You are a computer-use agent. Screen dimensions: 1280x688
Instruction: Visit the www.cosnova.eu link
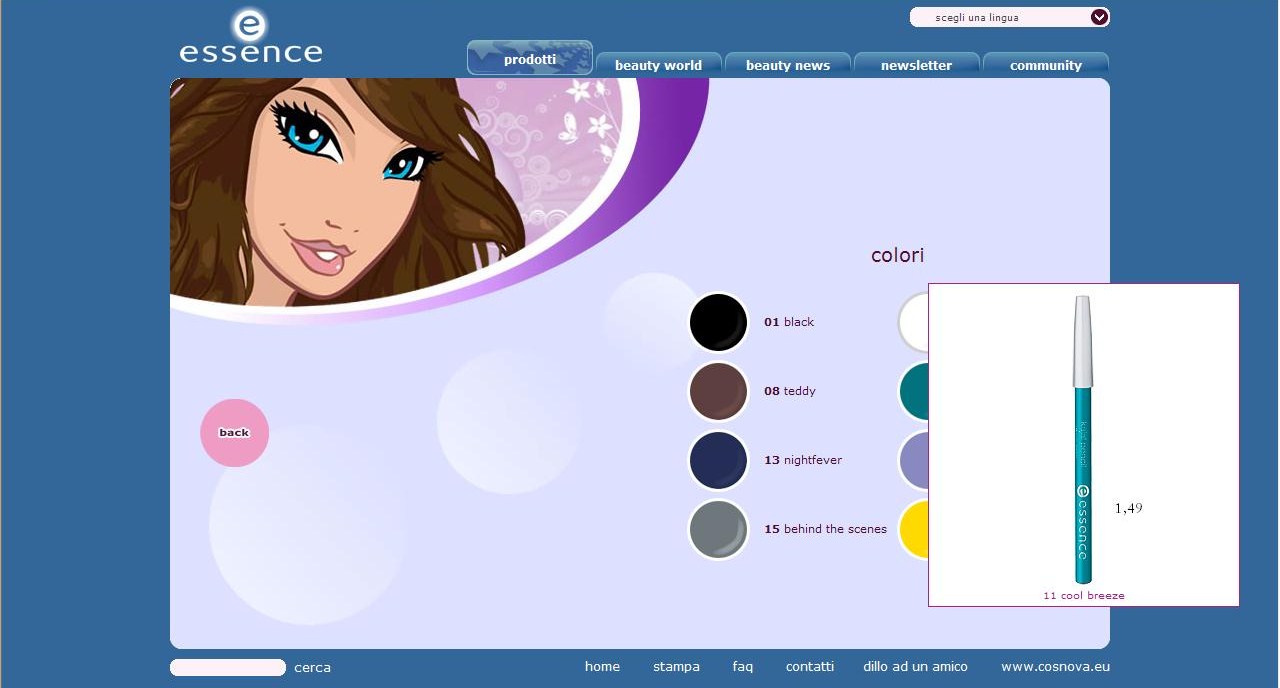pos(1055,666)
